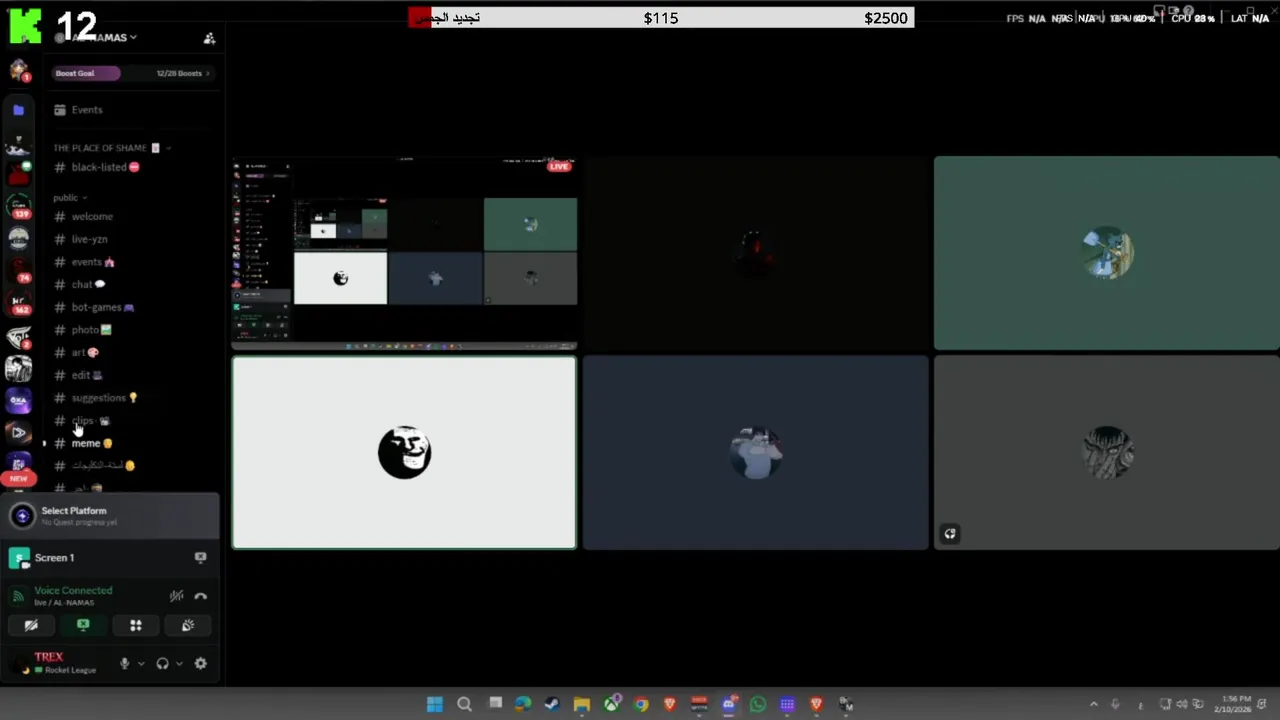
Task: Click the Windows Start button
Action: point(435,705)
